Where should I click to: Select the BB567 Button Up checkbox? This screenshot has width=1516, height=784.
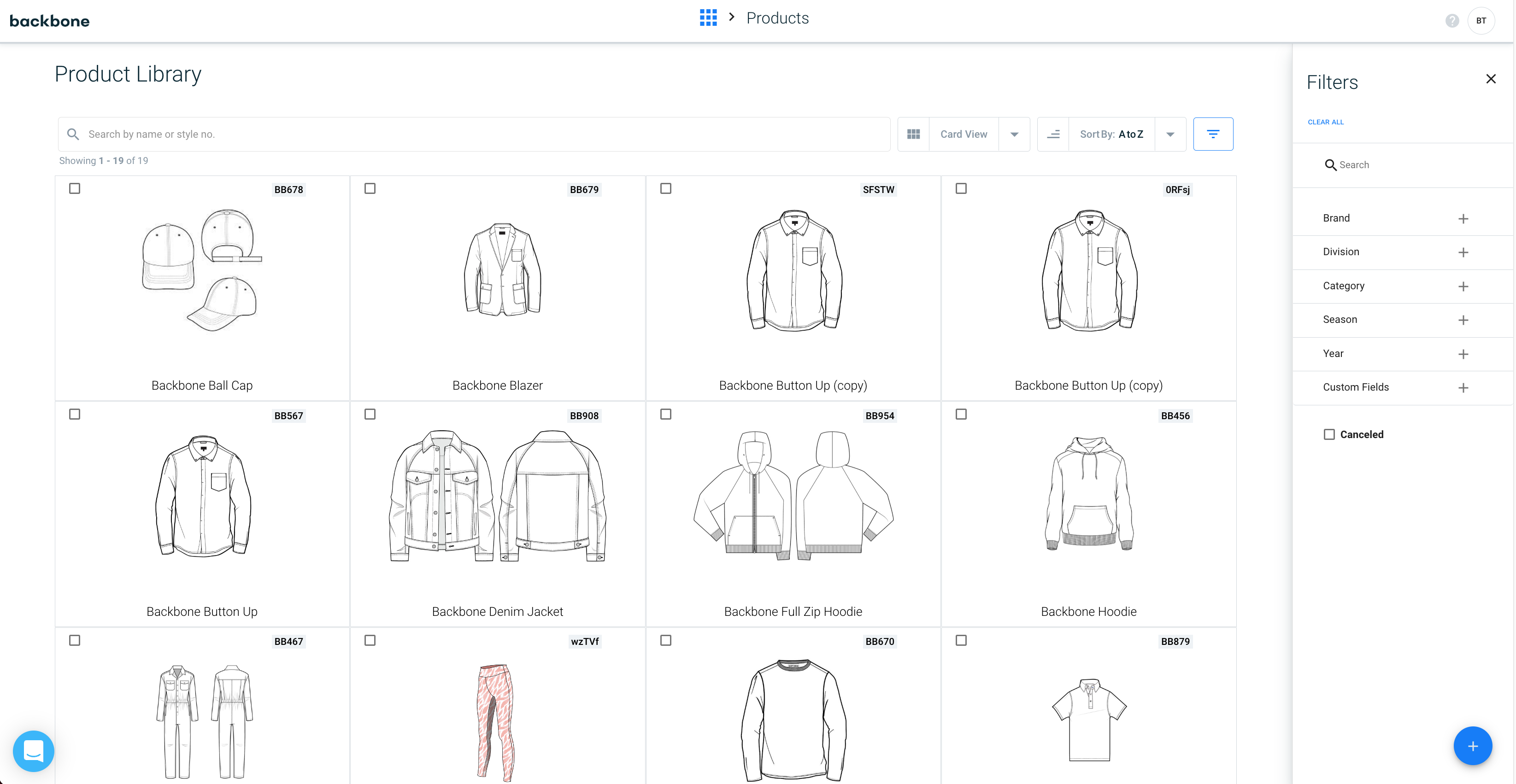(75, 415)
